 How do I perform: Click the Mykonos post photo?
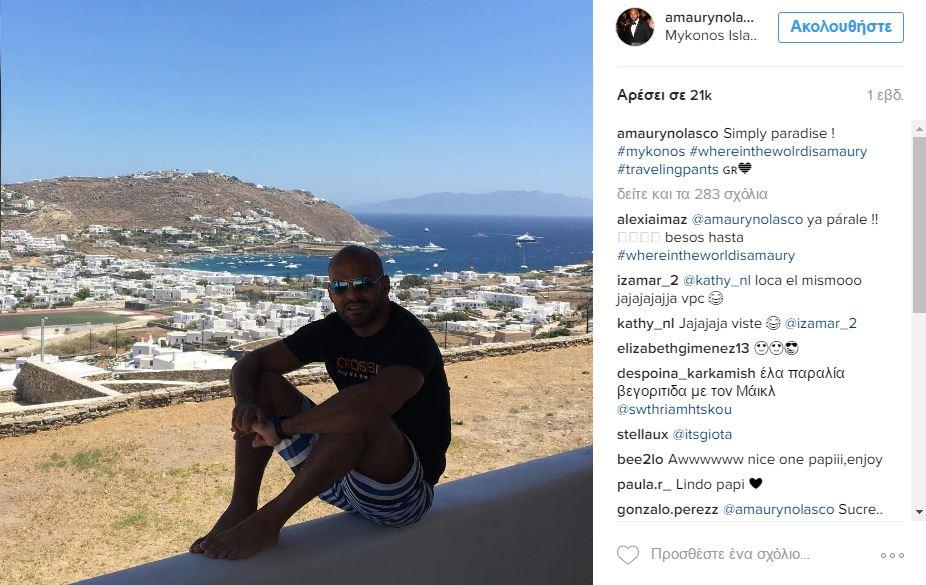[296, 292]
